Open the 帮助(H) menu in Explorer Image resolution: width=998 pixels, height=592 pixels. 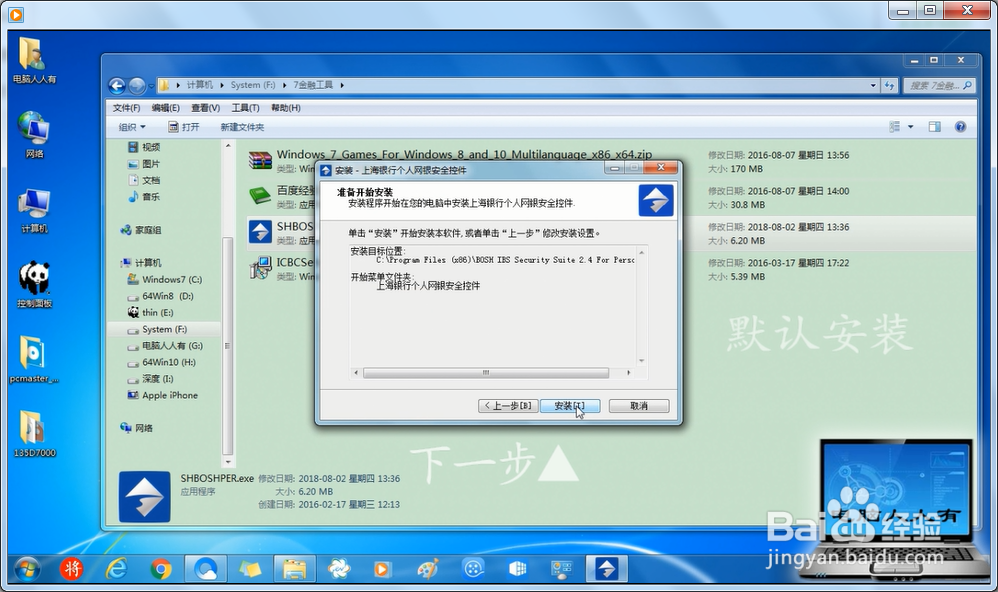[286, 108]
